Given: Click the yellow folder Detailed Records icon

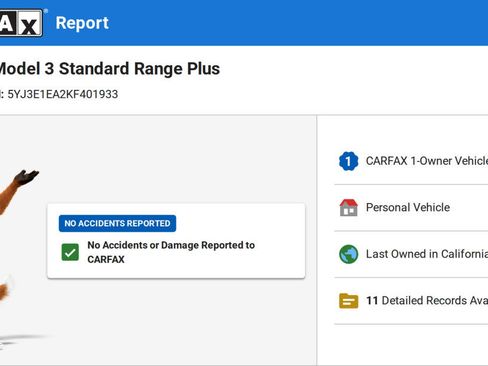Looking at the screenshot, I should coord(348,301).
